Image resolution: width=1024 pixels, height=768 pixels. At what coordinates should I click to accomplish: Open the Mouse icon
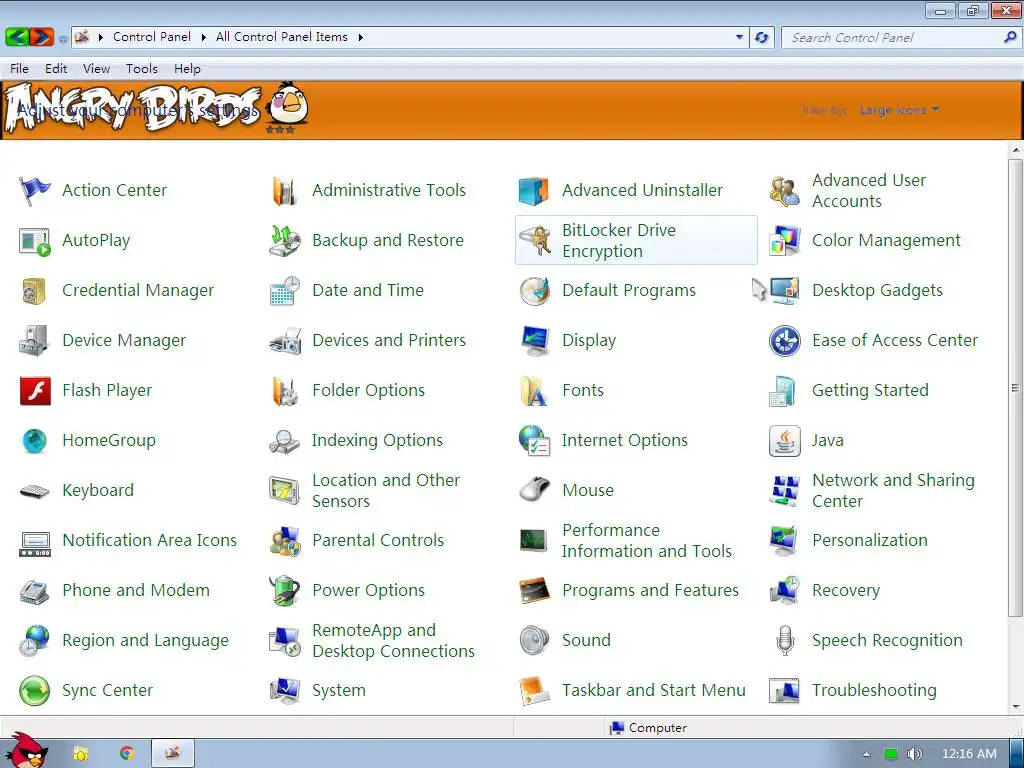[534, 490]
